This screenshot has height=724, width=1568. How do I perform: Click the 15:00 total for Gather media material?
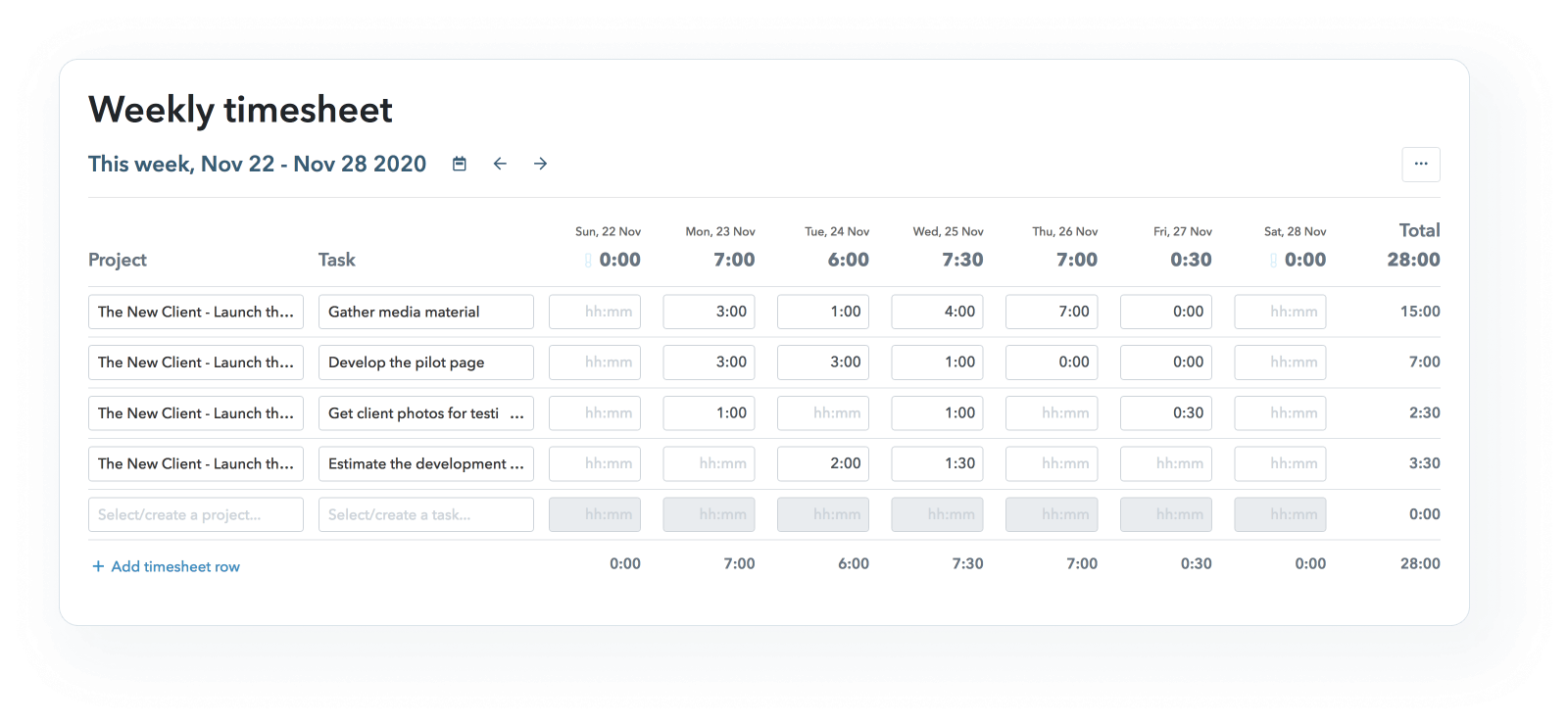coord(1420,312)
